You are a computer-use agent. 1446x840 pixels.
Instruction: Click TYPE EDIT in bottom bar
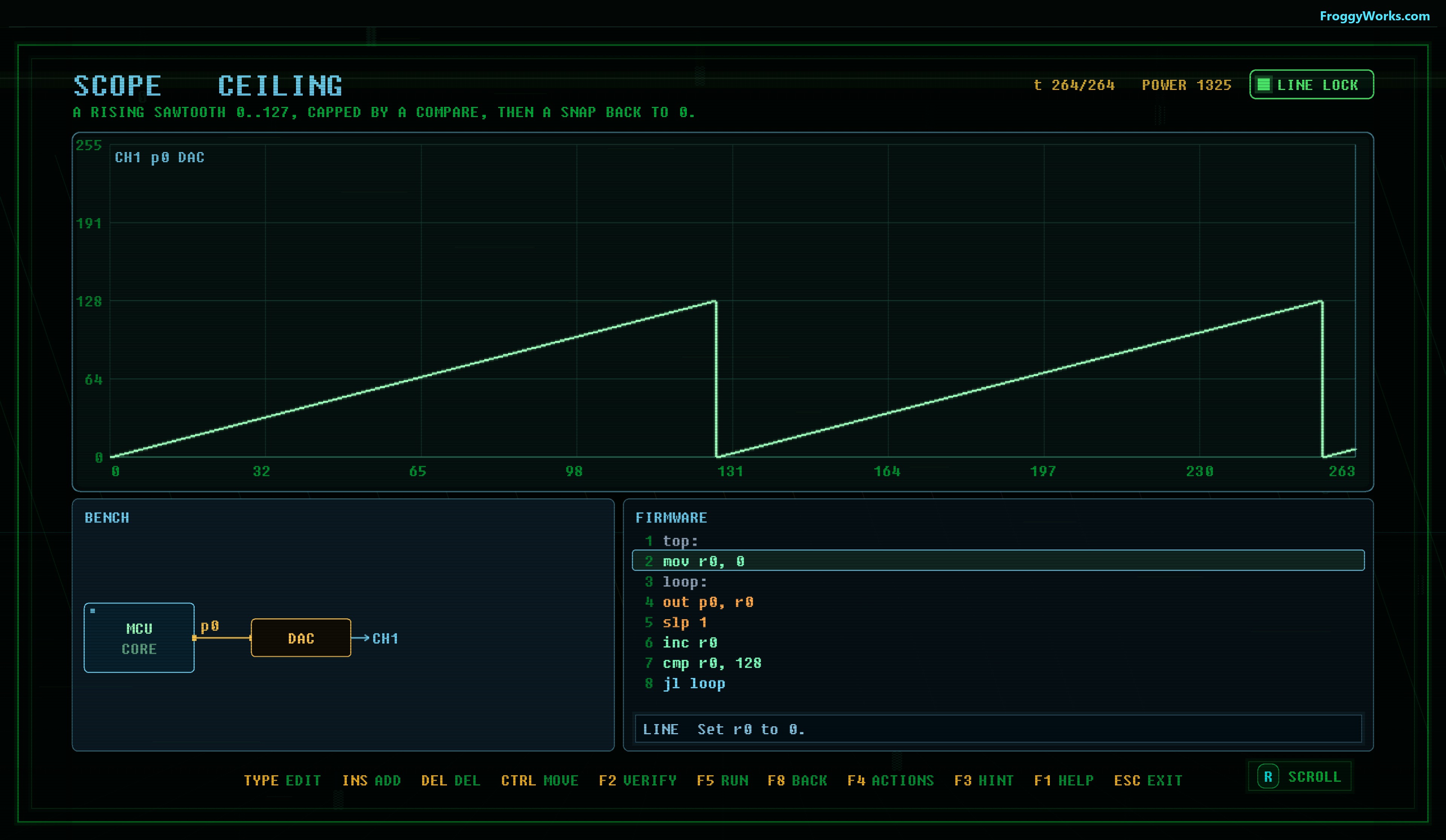(x=282, y=781)
